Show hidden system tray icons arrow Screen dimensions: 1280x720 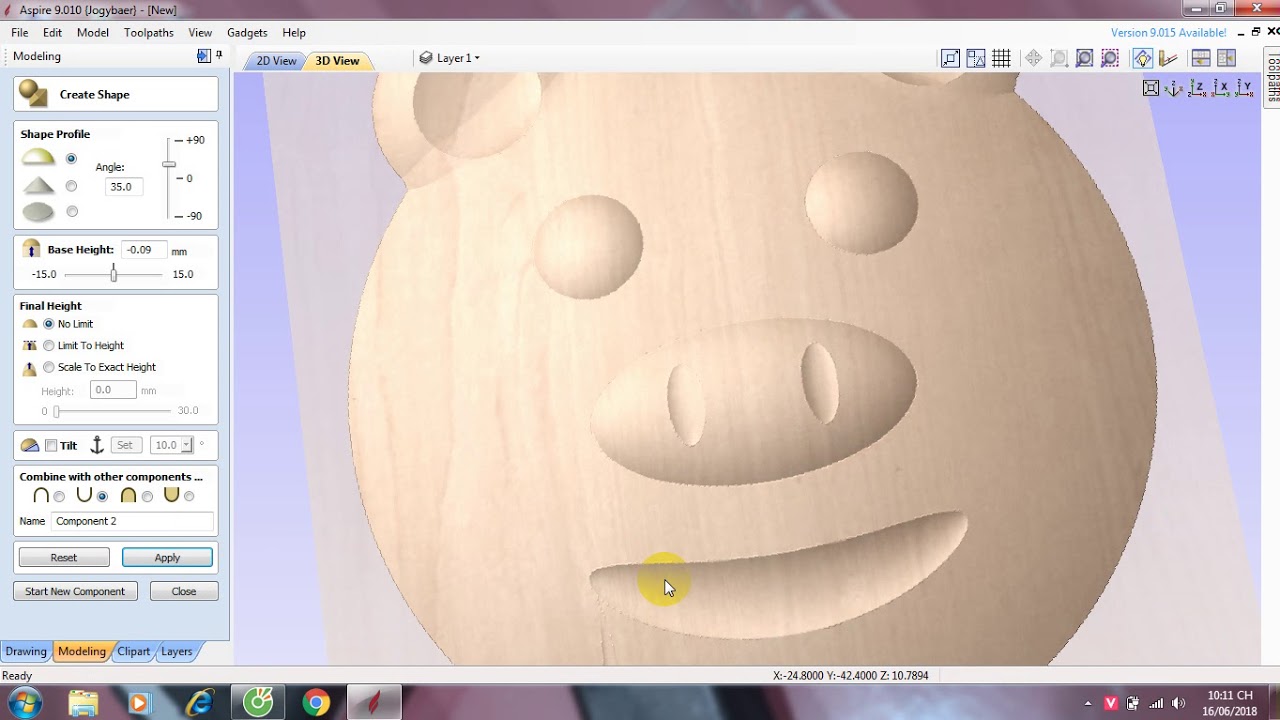[x=1088, y=703]
